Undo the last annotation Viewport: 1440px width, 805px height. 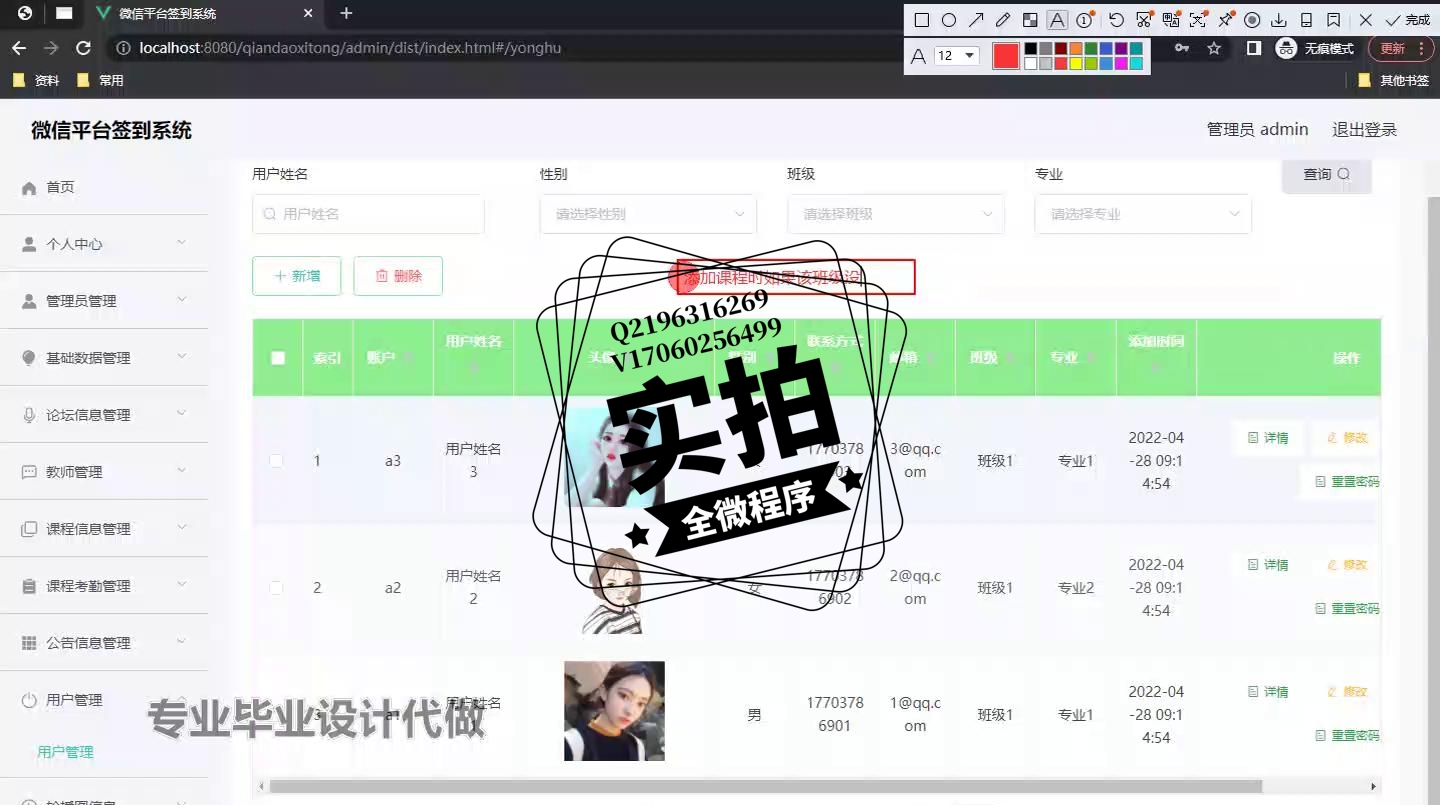coord(1117,20)
